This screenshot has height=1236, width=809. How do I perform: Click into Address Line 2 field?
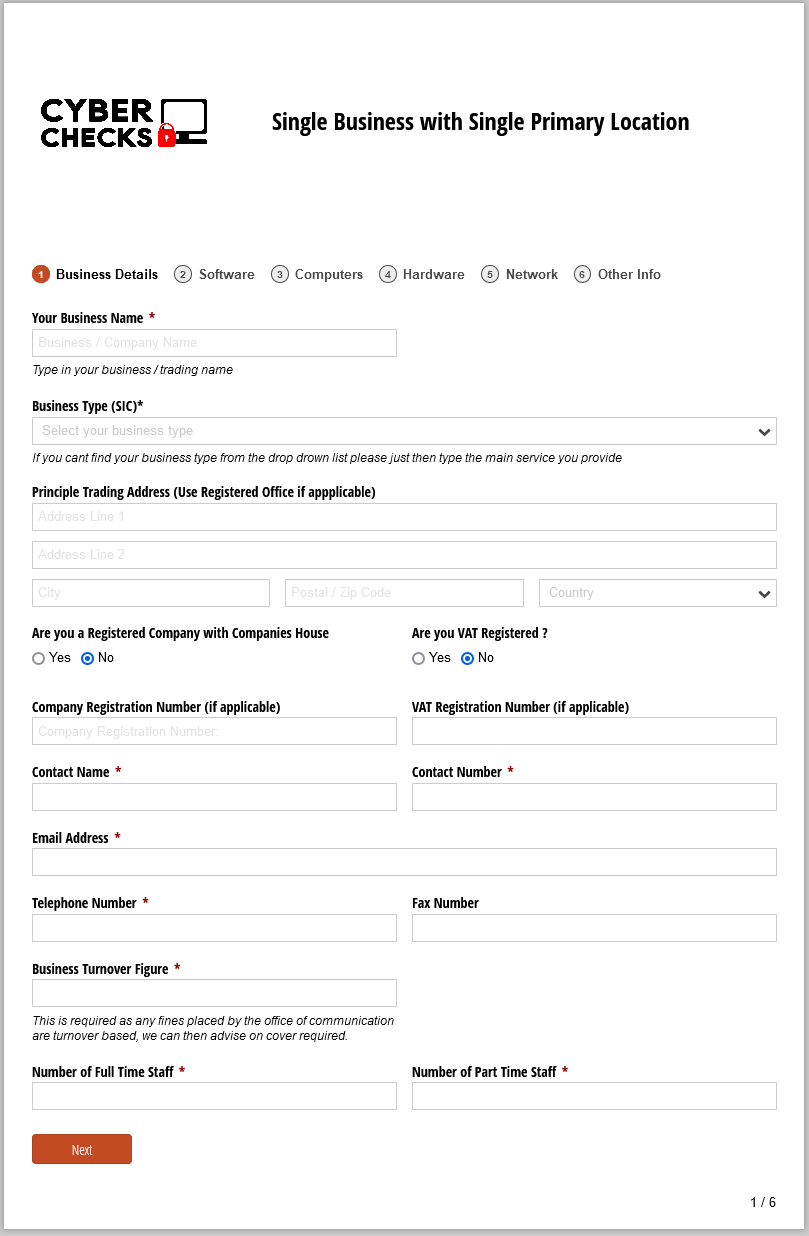[x=404, y=555]
